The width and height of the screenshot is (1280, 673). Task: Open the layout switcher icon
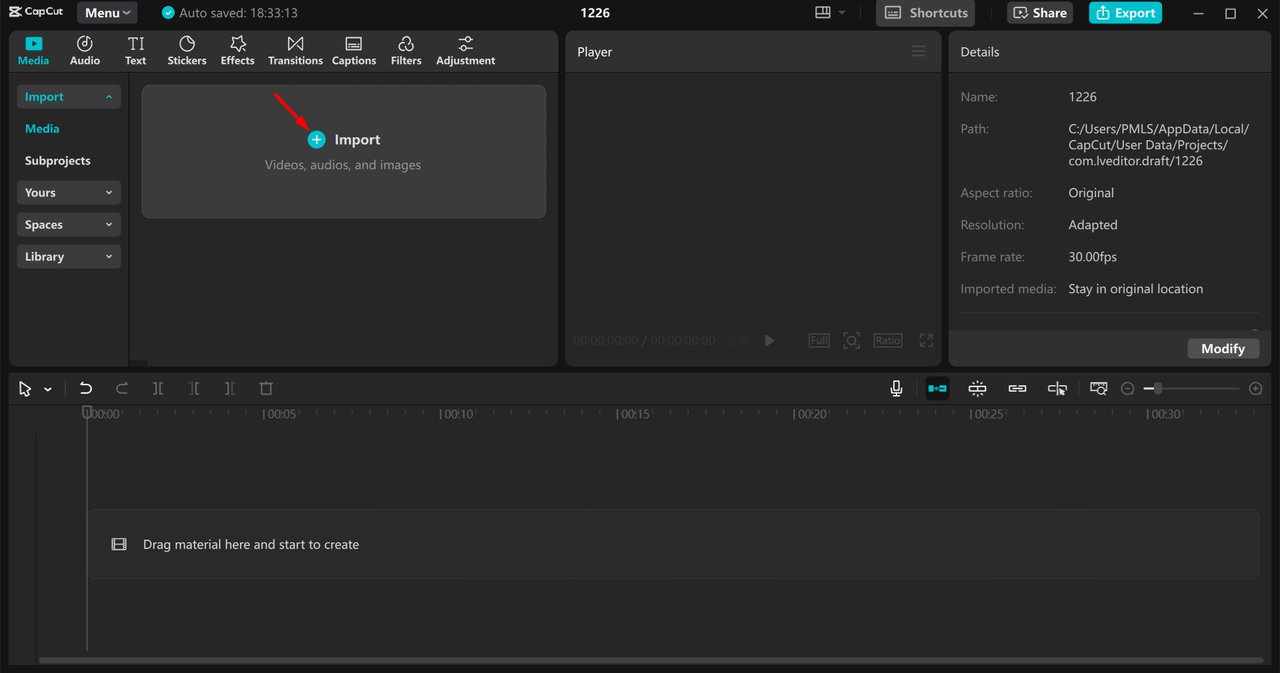coord(823,13)
